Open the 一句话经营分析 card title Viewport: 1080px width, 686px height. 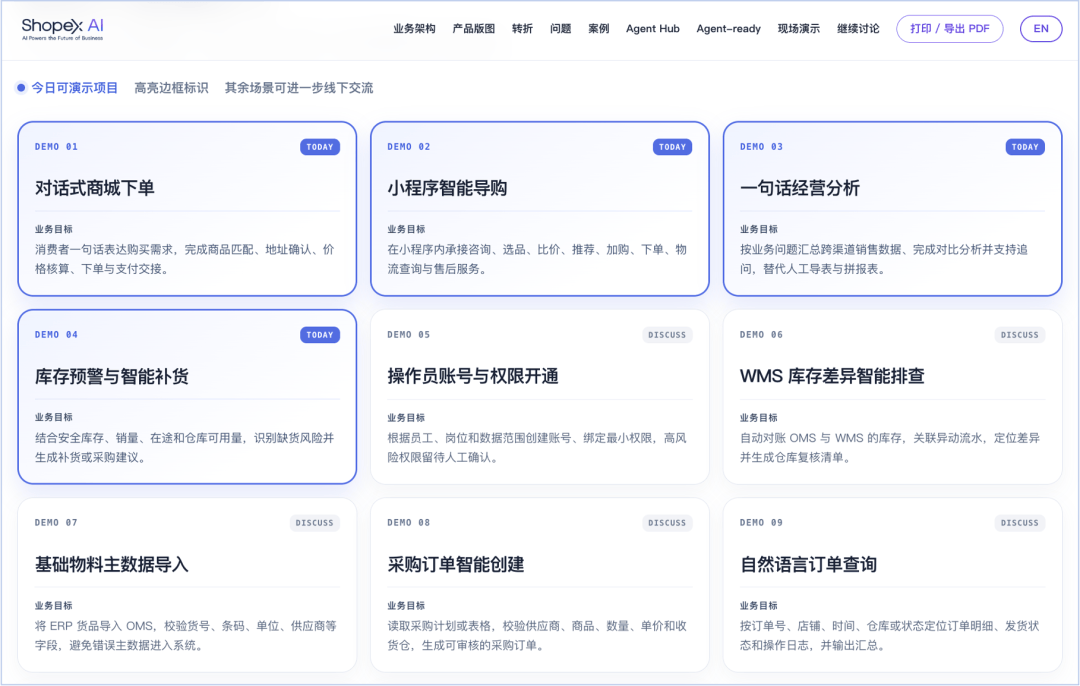[x=800, y=188]
